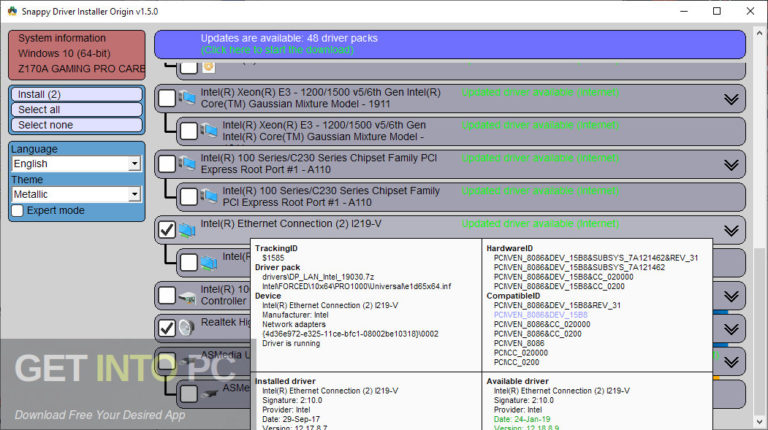Click the updates available banner to start download
This screenshot has width=768, height=430.
point(449,44)
